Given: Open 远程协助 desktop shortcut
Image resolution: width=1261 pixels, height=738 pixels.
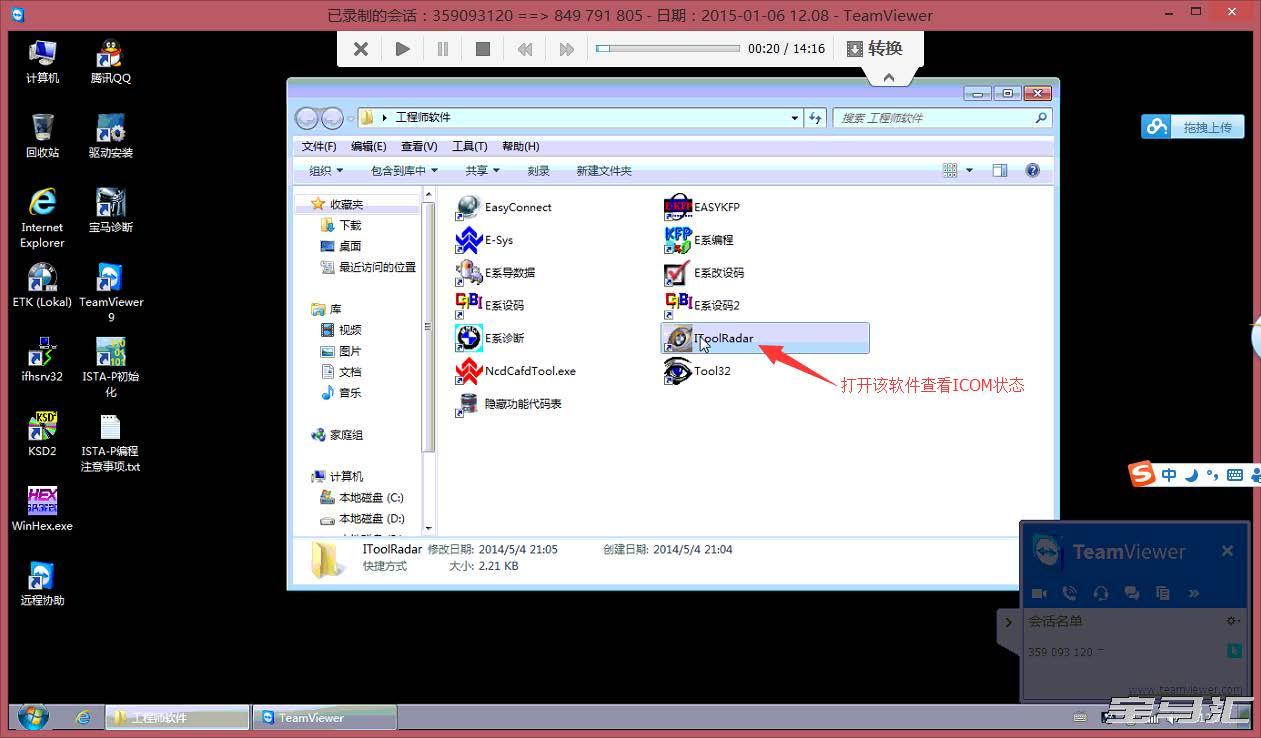Looking at the screenshot, I should click(42, 585).
